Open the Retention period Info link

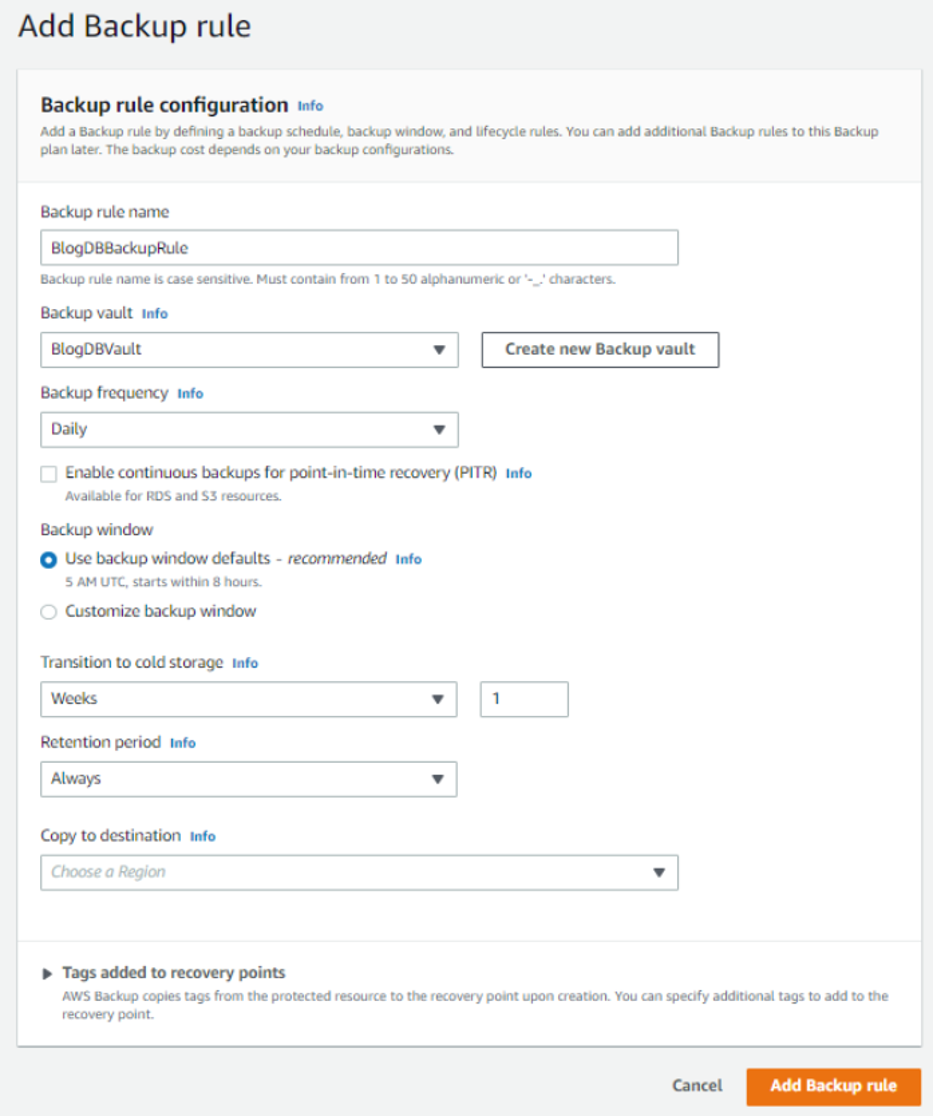click(183, 743)
